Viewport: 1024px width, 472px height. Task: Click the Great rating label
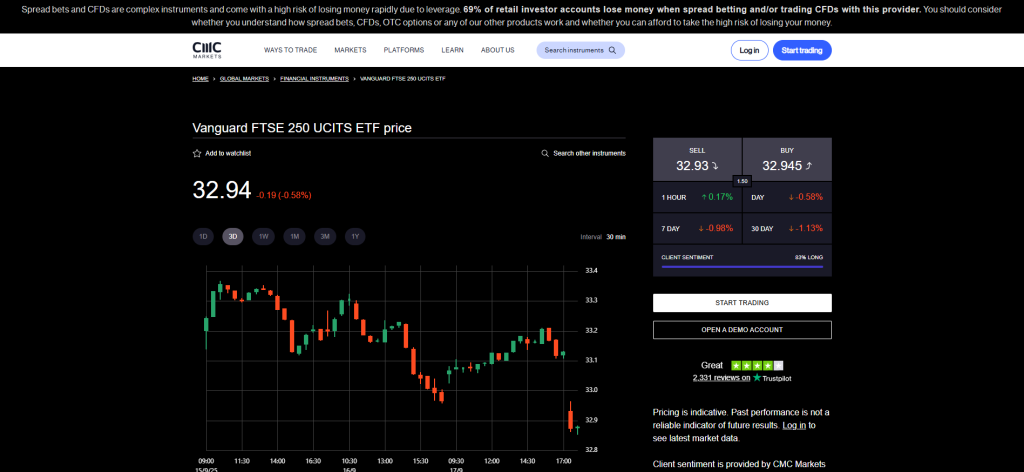(712, 366)
